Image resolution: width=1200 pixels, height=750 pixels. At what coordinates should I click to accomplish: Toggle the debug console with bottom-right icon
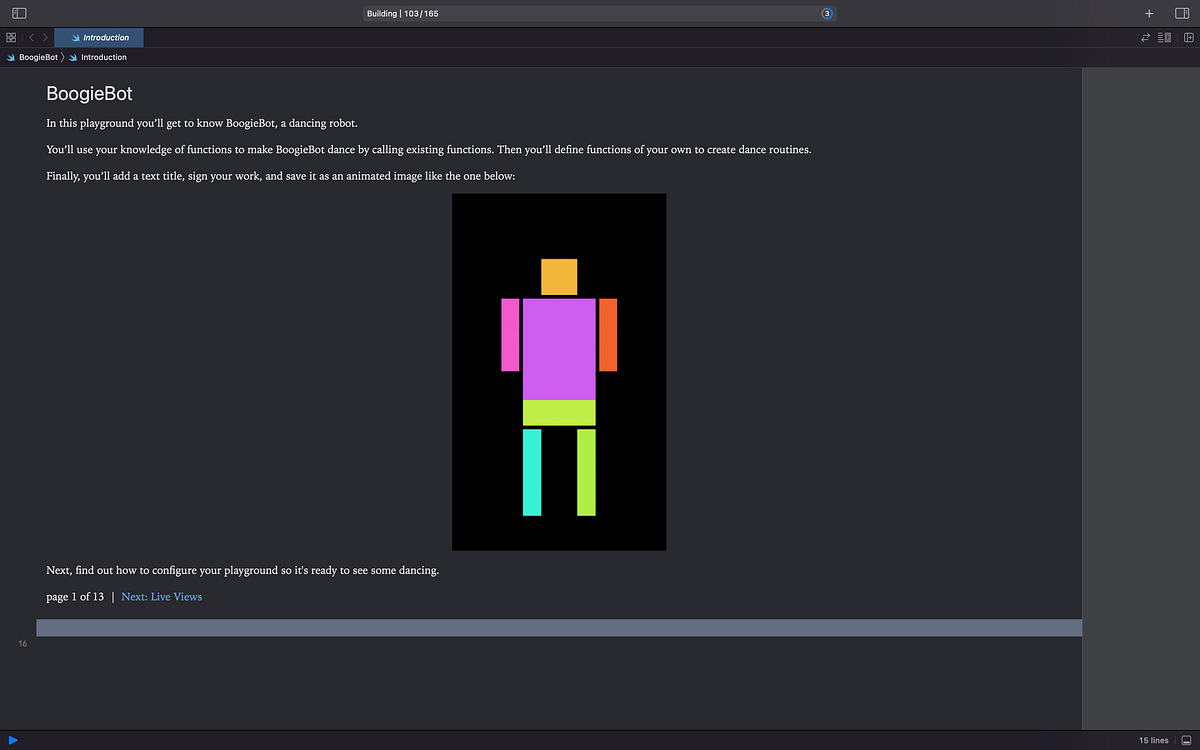coord(1186,740)
